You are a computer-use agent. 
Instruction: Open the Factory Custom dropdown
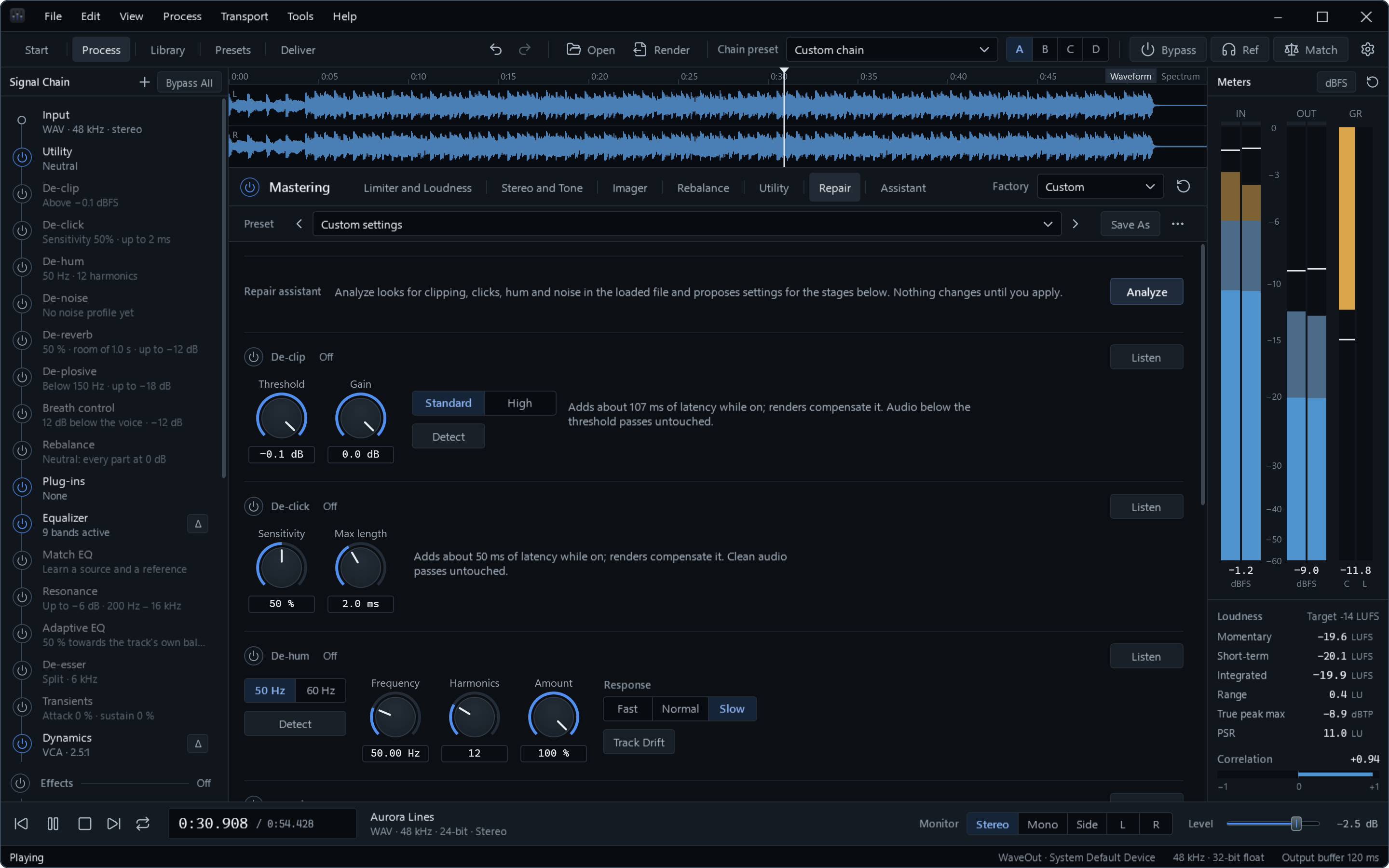pos(1100,187)
